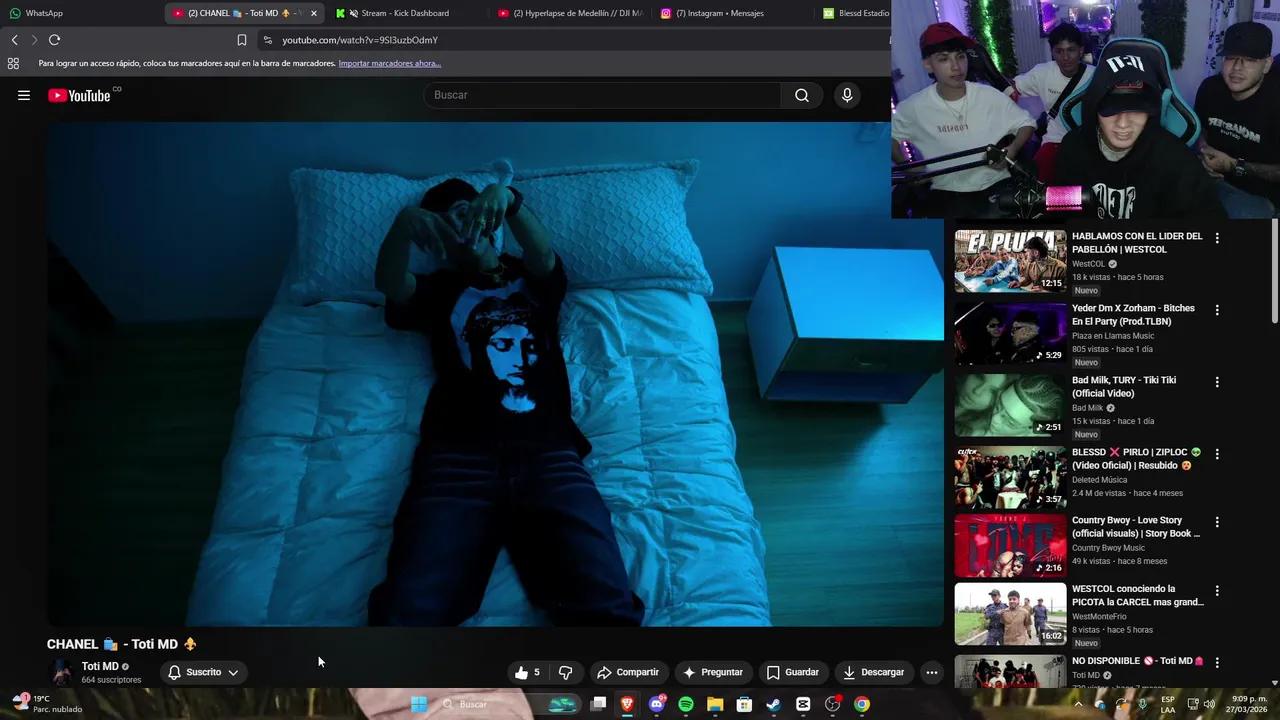Open options for 'BLESSD PIRLO ZIPLOC' video
The width and height of the screenshot is (1280, 720).
point(1217,454)
